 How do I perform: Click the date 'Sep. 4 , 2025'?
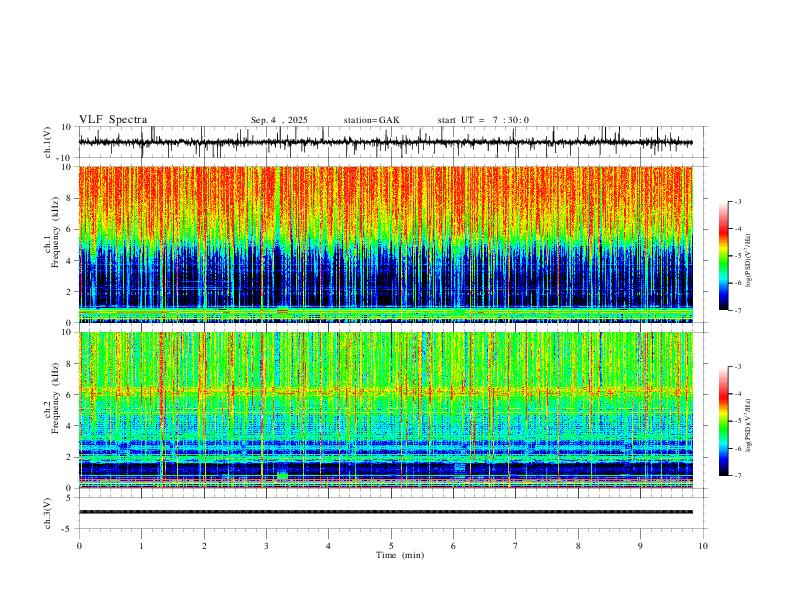[279, 120]
